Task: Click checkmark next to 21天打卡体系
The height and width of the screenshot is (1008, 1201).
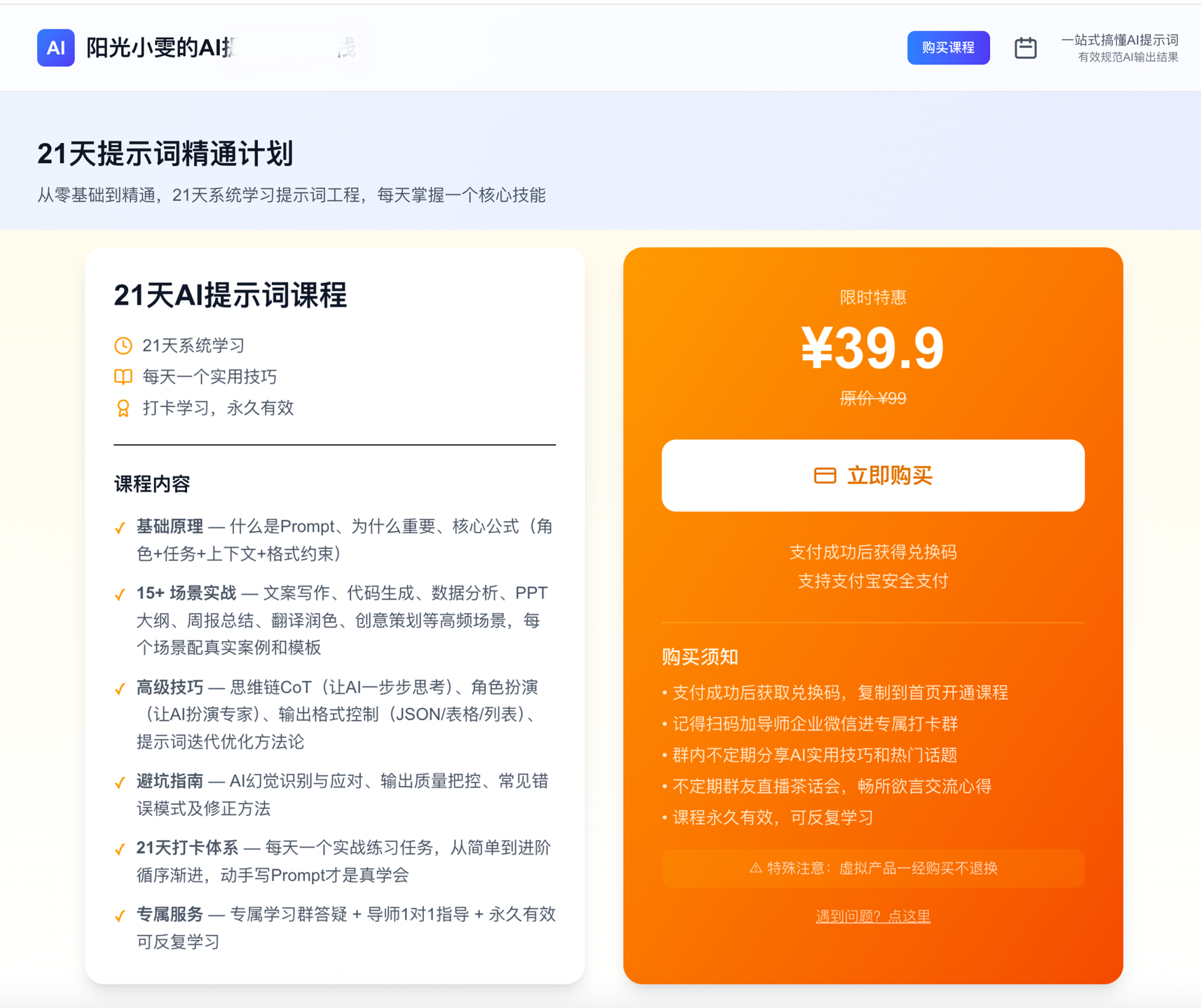Action: point(120,849)
